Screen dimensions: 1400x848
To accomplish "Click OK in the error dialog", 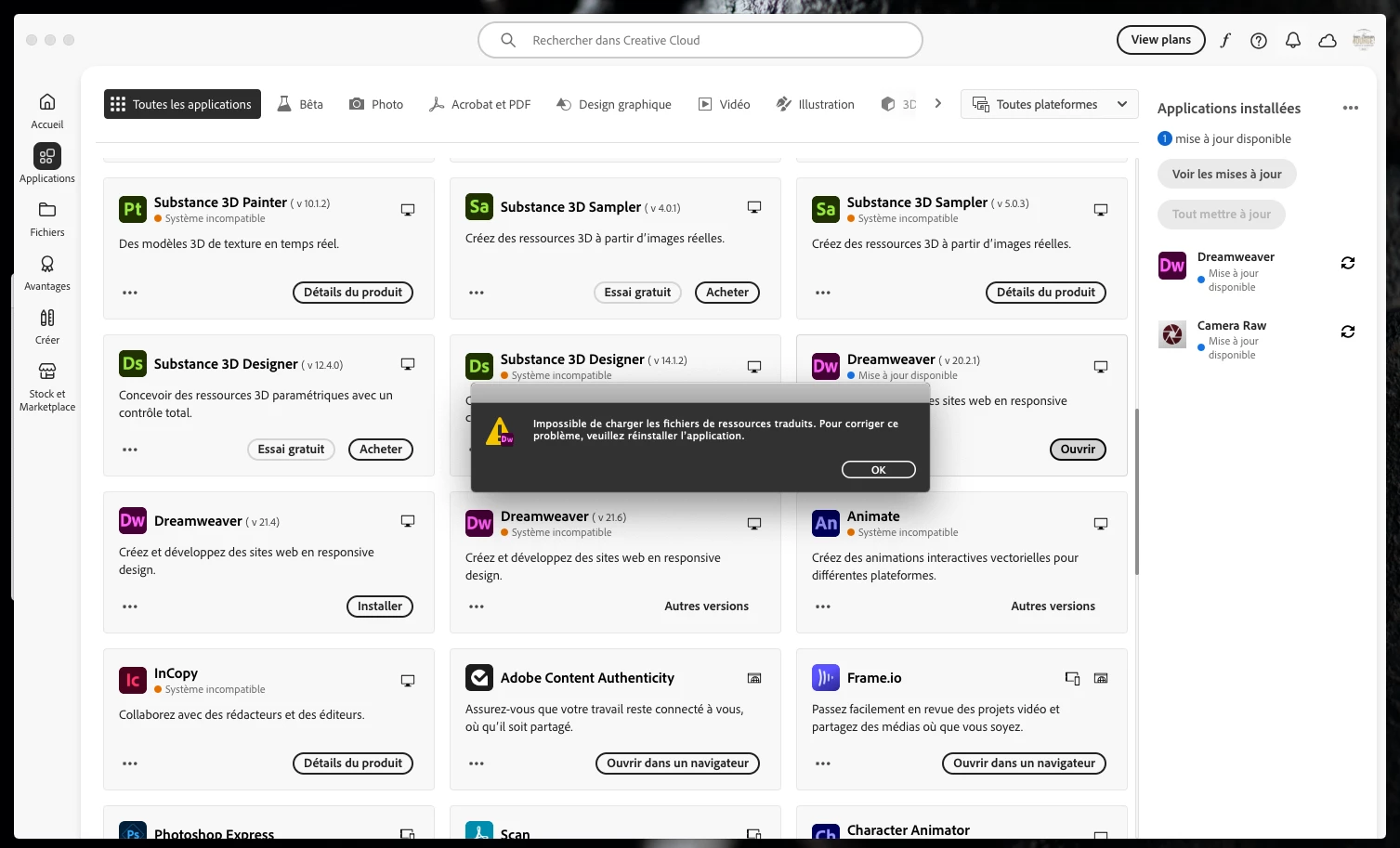I will pyautogui.click(x=878, y=470).
